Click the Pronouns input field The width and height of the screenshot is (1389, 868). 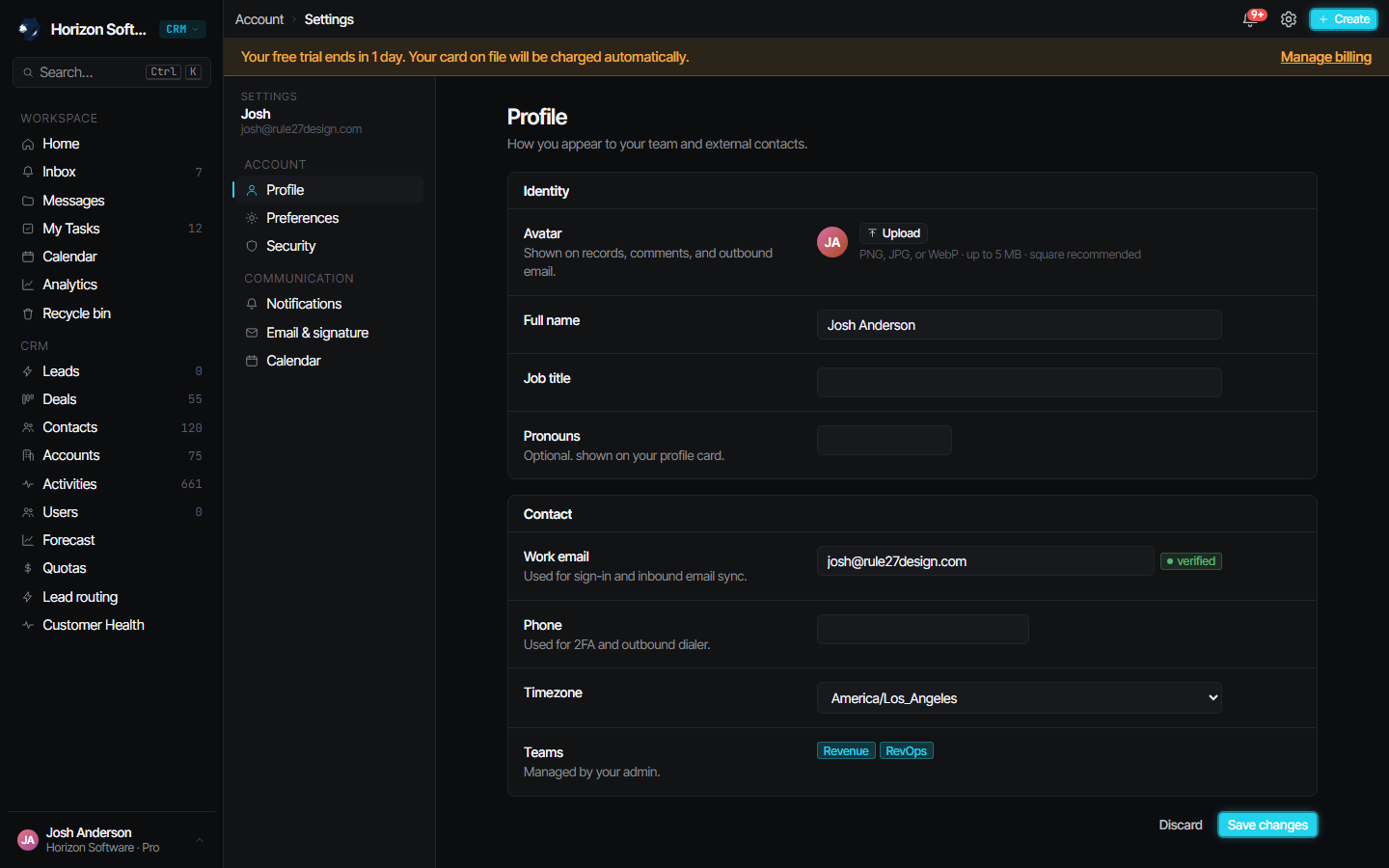click(885, 441)
